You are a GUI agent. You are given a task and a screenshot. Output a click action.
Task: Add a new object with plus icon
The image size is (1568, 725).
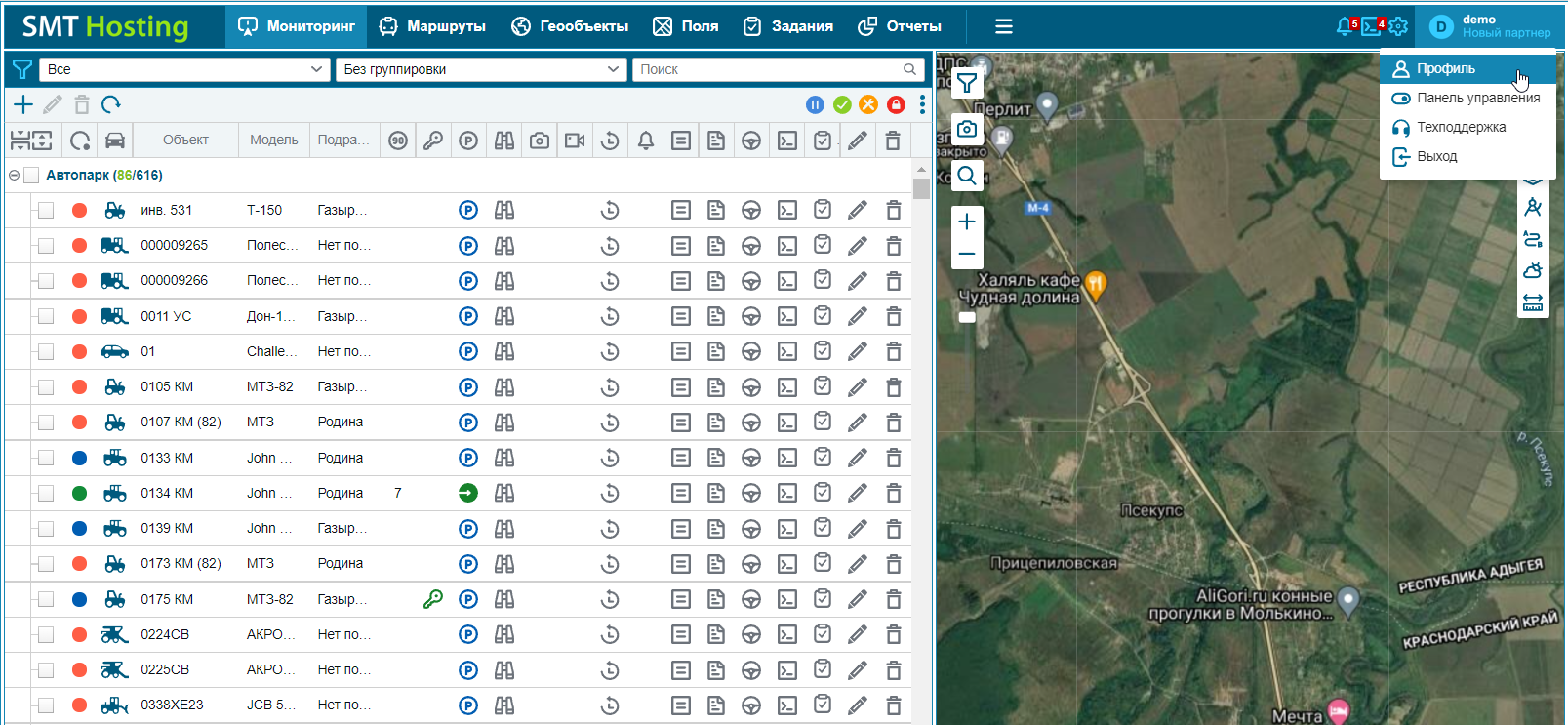click(23, 104)
